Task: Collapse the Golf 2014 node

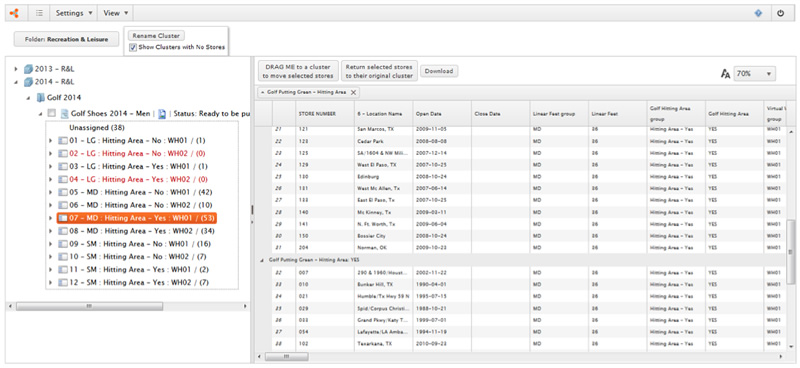Action: pyautogui.click(x=29, y=97)
